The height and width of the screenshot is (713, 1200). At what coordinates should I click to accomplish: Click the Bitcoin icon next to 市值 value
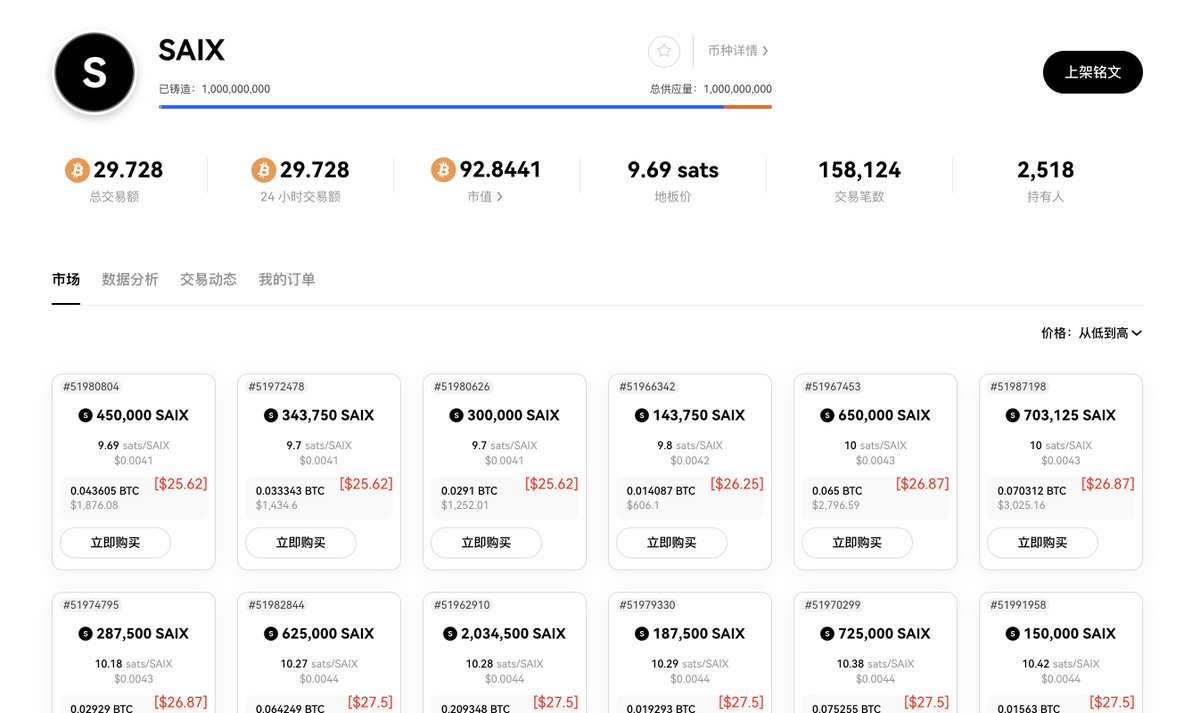click(x=442, y=170)
